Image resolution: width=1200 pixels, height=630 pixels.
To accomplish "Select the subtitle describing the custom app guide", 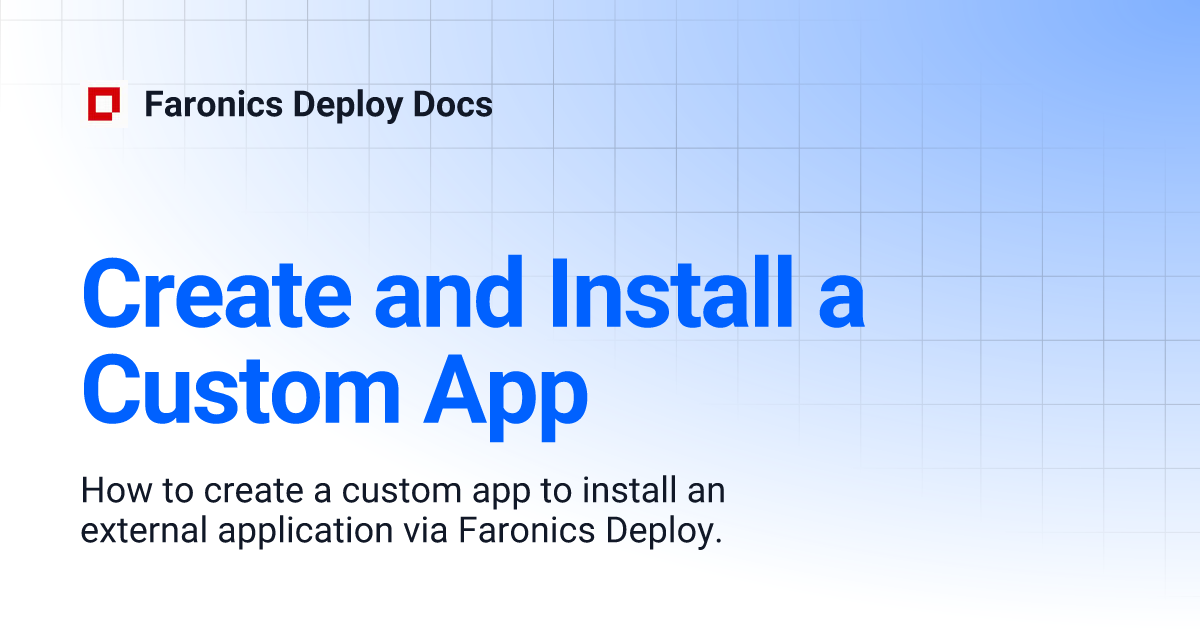I will tap(403, 511).
